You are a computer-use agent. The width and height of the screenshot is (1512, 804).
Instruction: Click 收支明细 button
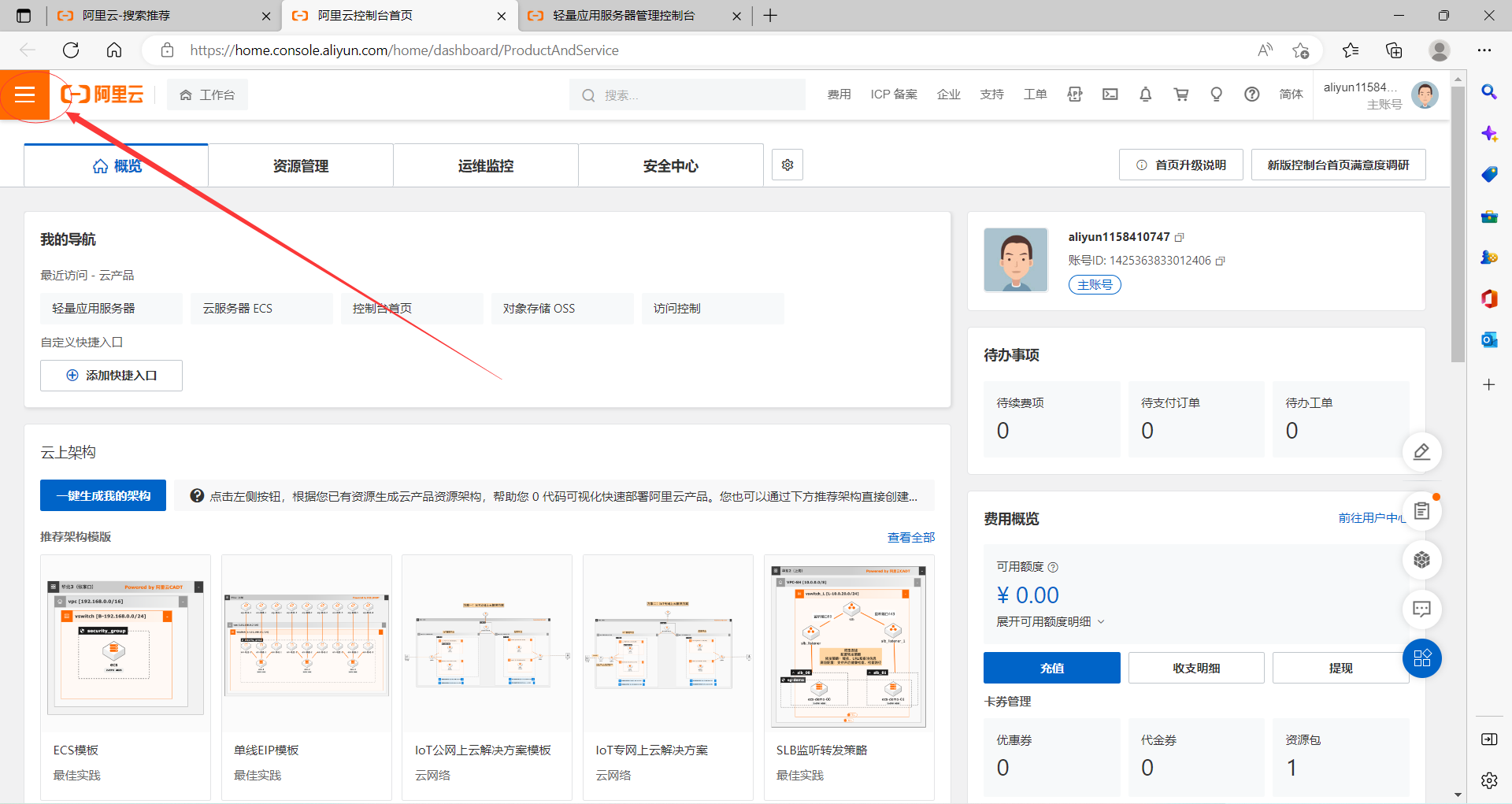tap(1196, 668)
